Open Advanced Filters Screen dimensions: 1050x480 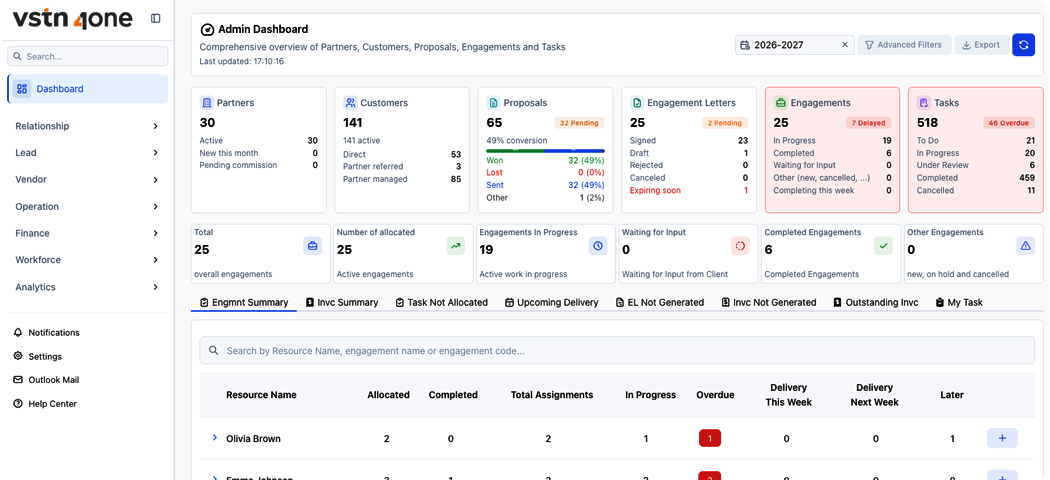(x=904, y=45)
